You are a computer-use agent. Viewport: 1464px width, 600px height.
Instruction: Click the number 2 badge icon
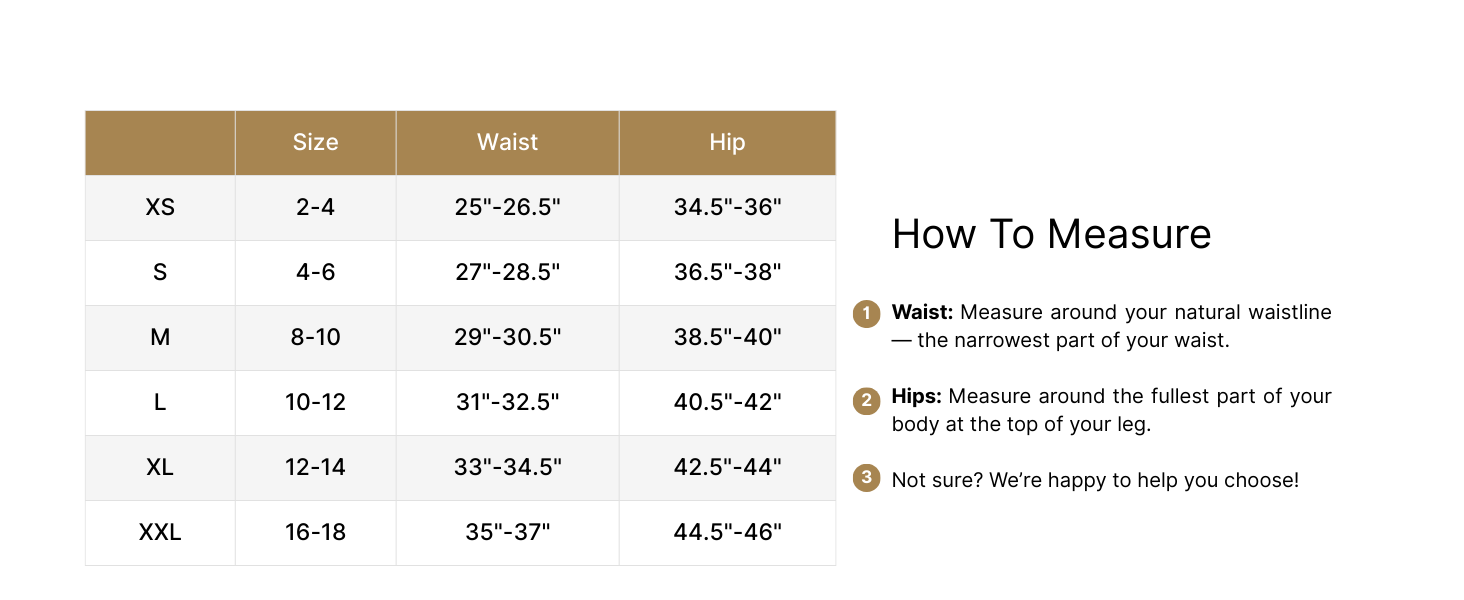tap(865, 399)
